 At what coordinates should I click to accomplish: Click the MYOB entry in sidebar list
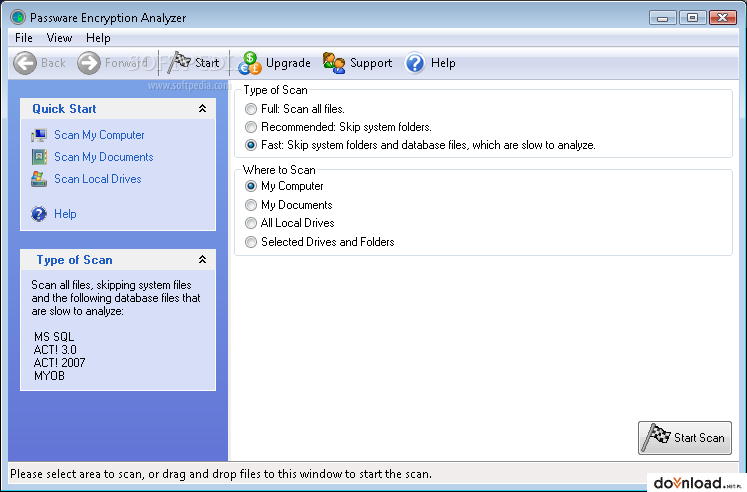(49, 376)
